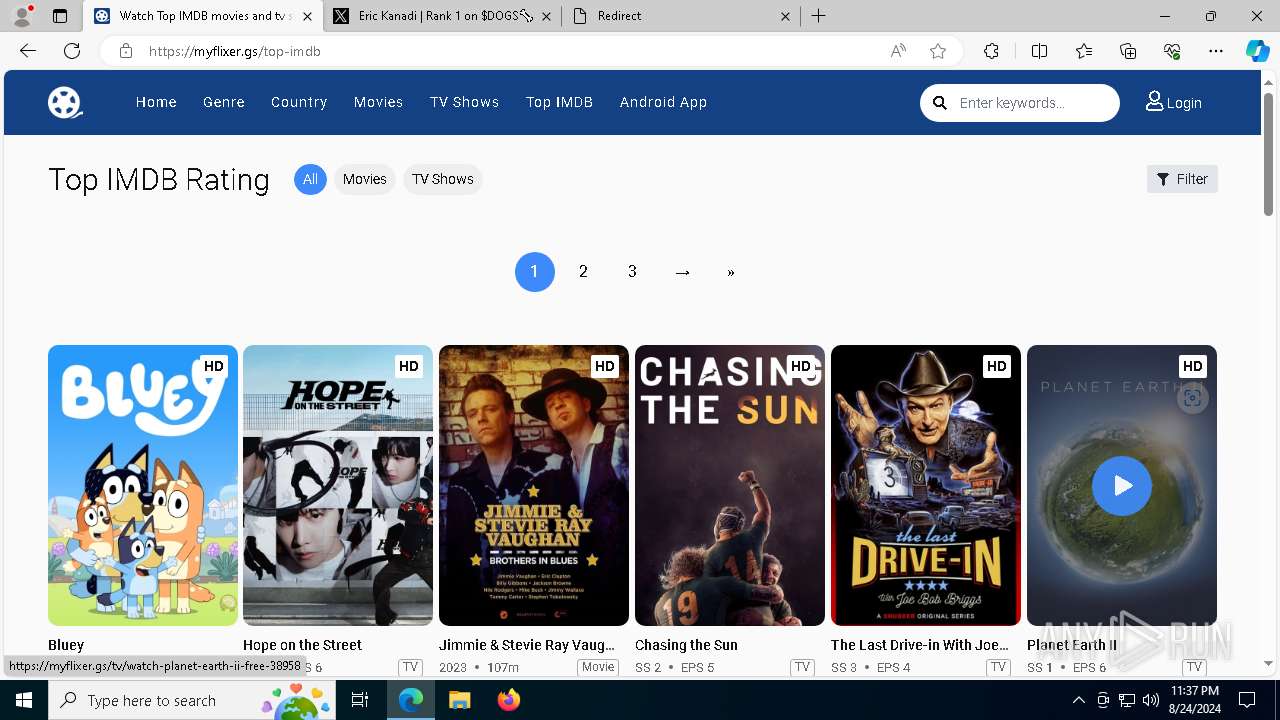The height and width of the screenshot is (720, 1280).
Task: Go to next page arrow
Action: (x=682, y=272)
